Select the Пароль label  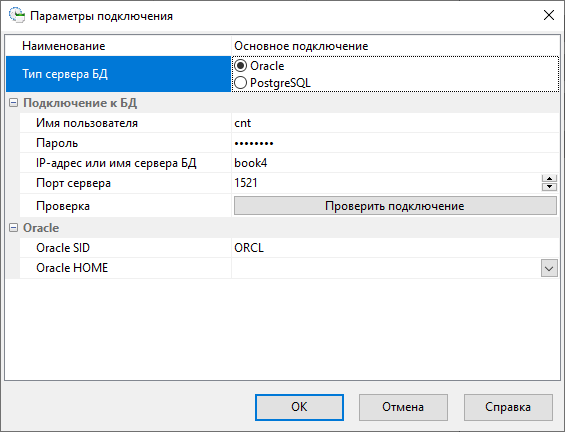pos(57,143)
